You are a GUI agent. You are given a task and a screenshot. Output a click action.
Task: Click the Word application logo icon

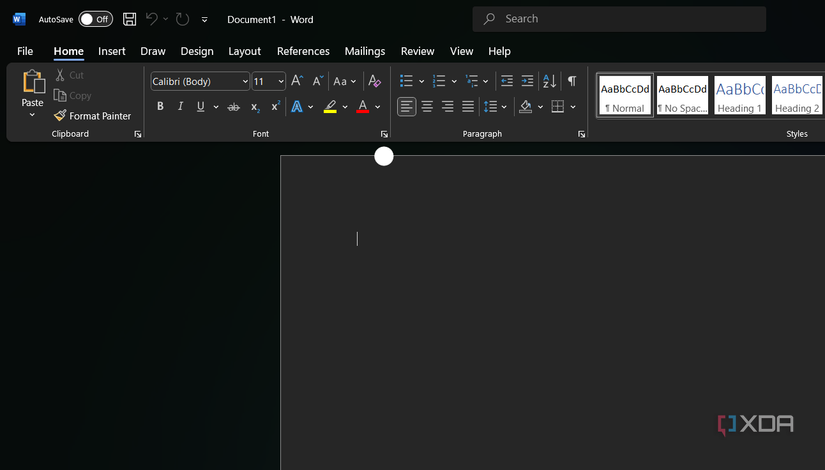coord(19,19)
